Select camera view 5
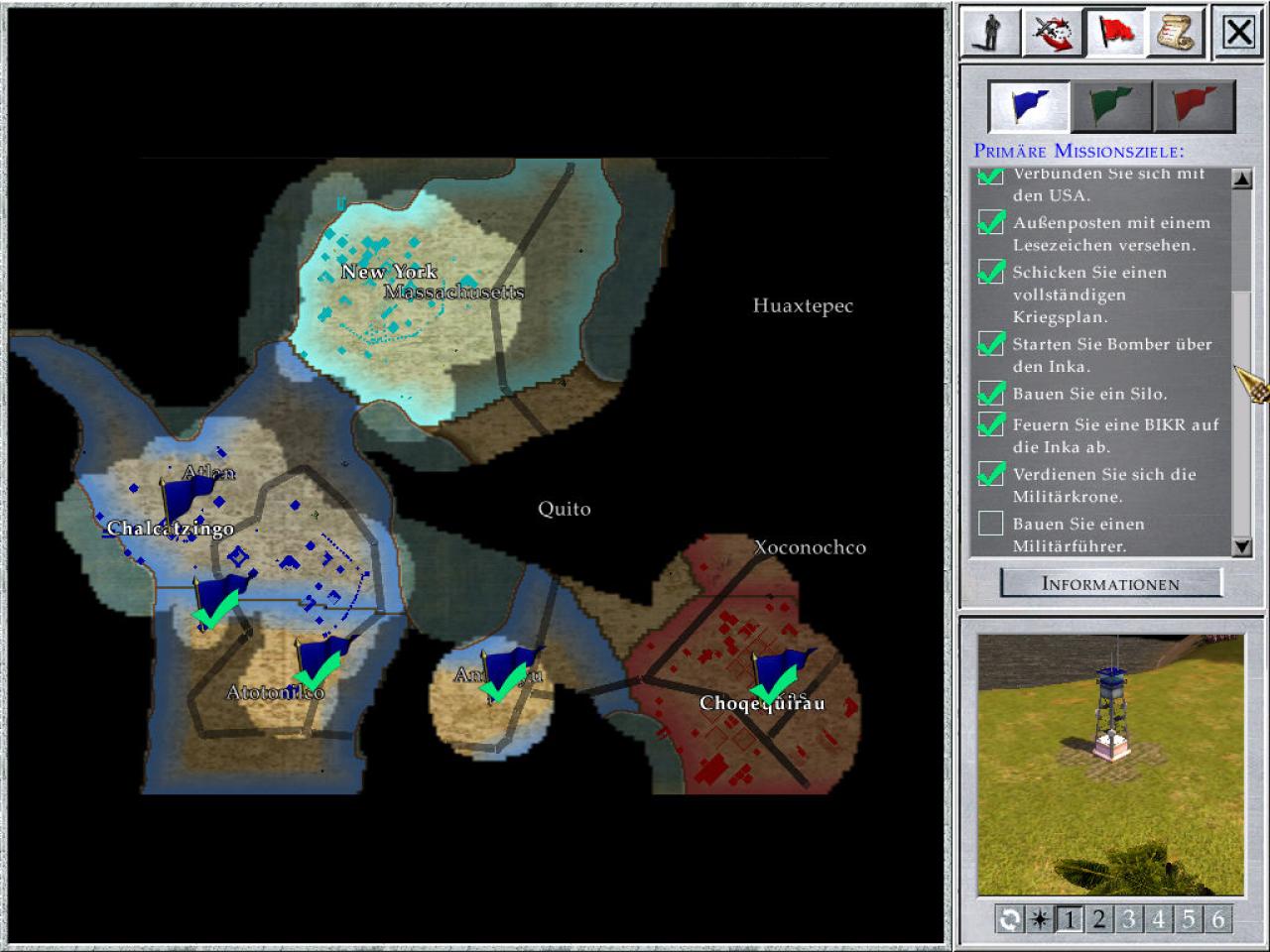Viewport: 1270px width, 952px height. (x=1189, y=919)
